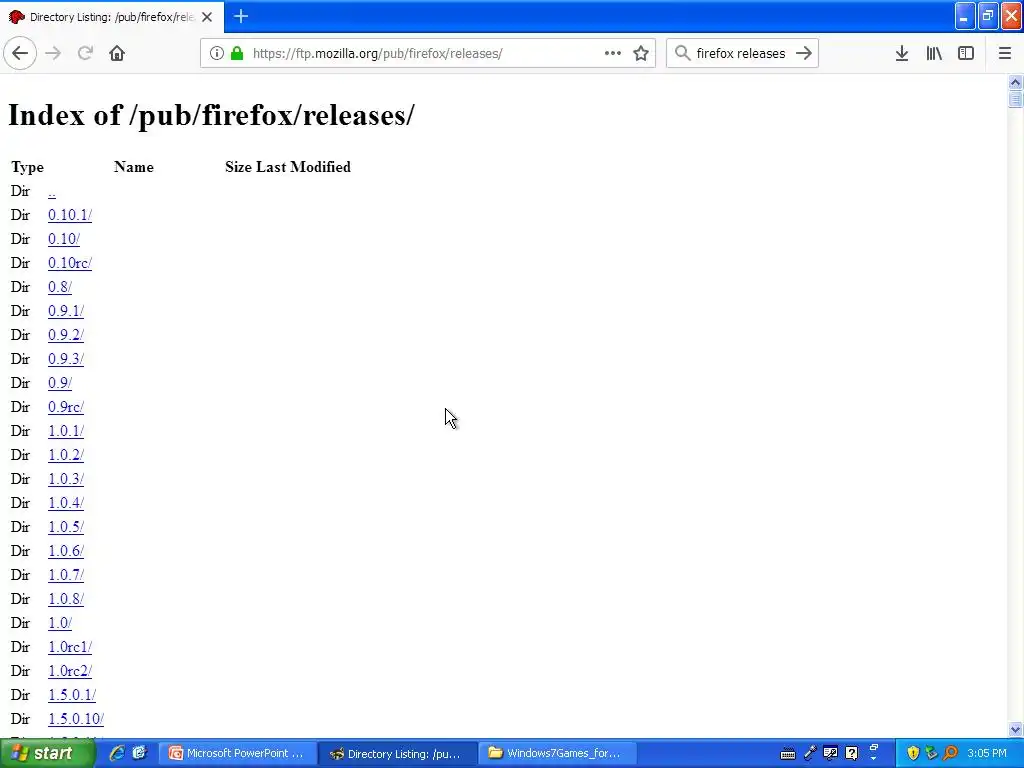Open the 1.0.6/ directory
The height and width of the screenshot is (768, 1024).
(x=66, y=551)
